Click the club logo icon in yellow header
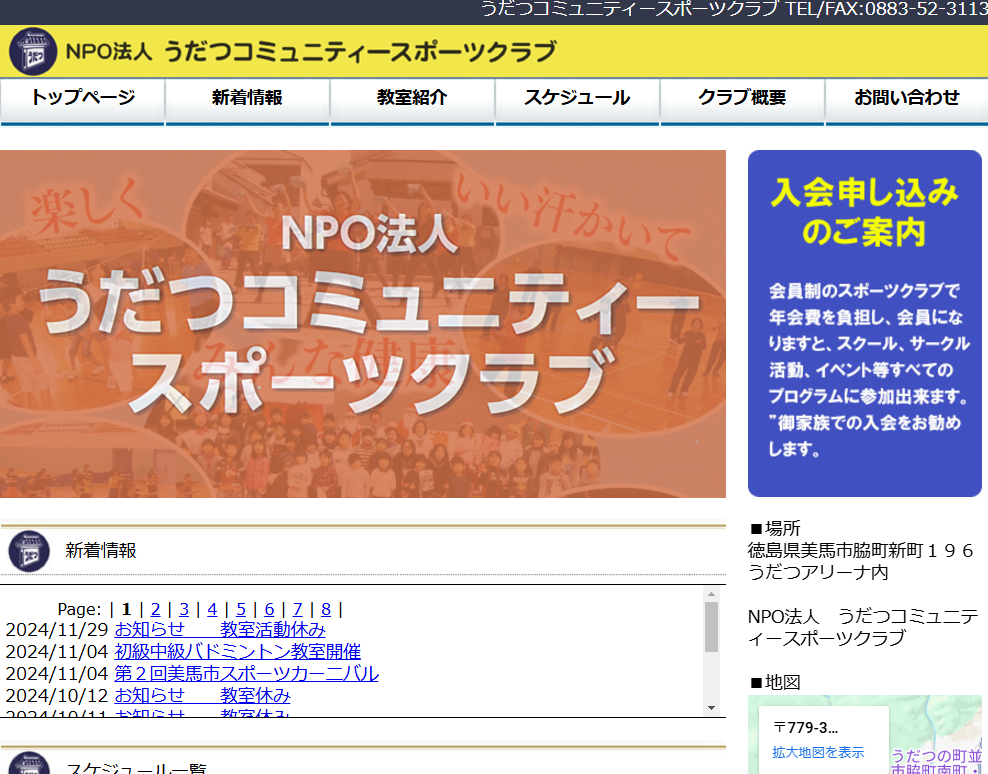The width and height of the screenshot is (988, 774). point(33,52)
